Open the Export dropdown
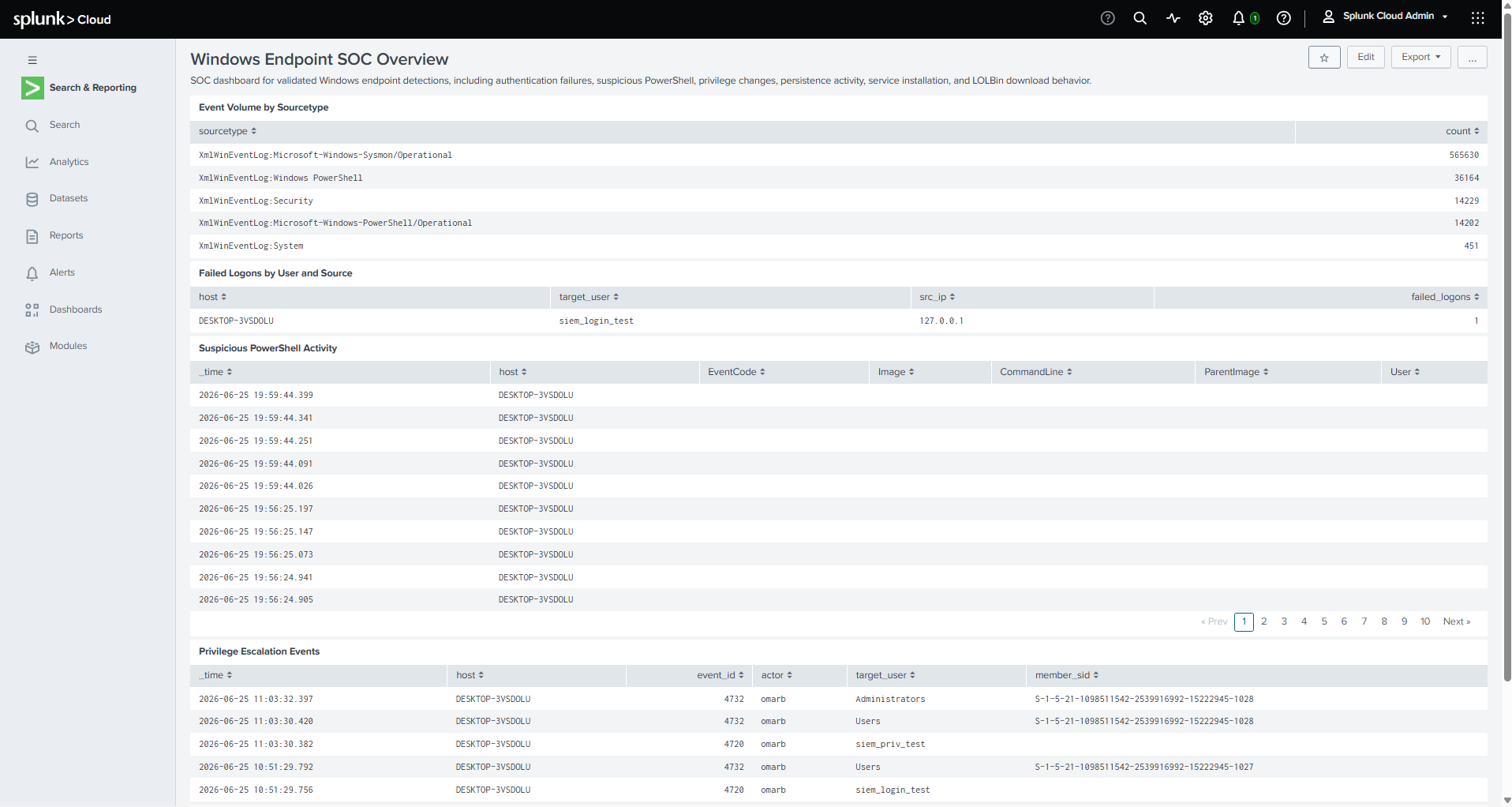Screen dimensions: 1512x807 coord(1421,58)
